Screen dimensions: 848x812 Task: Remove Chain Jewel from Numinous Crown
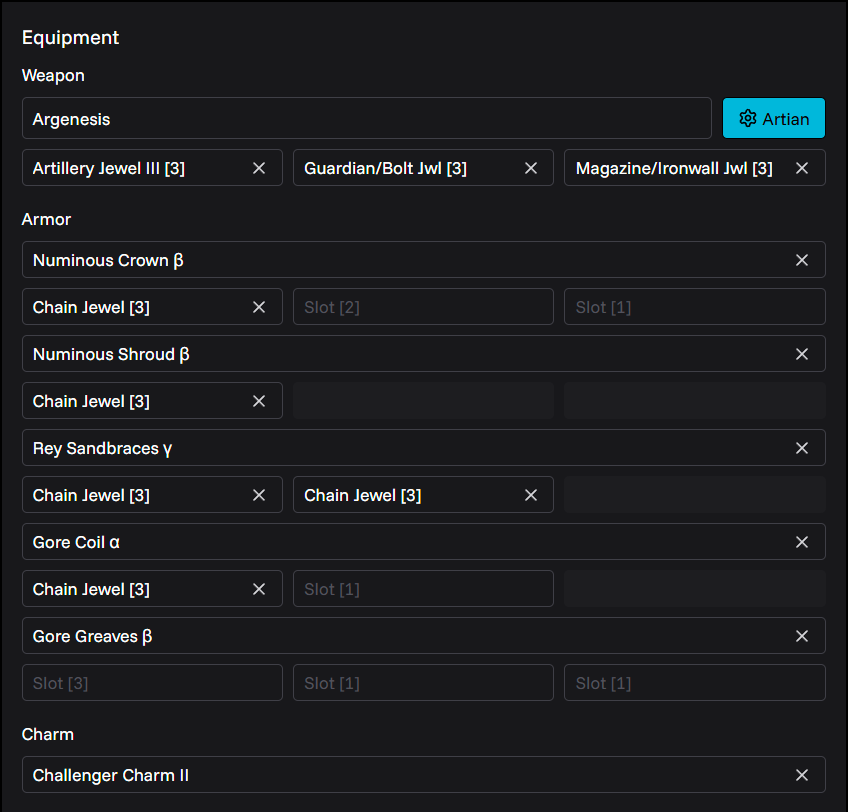click(x=259, y=307)
